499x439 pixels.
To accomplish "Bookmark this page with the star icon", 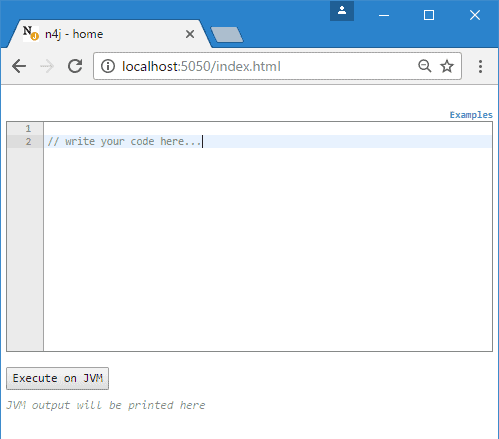I will point(447,66).
